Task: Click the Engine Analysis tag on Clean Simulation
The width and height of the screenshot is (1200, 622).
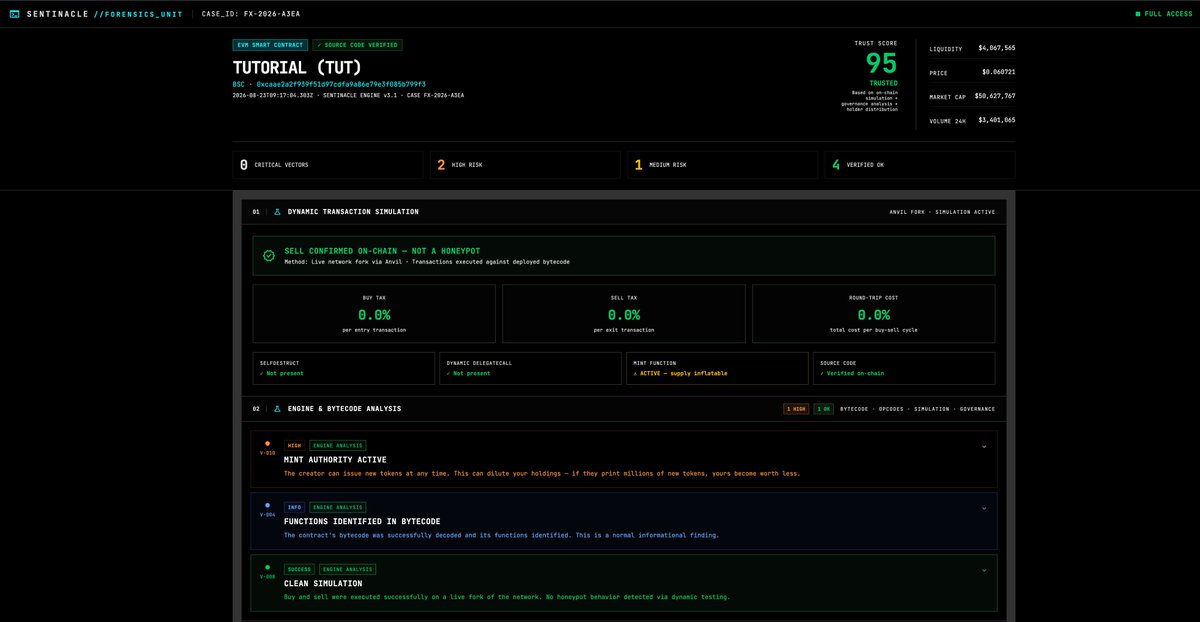Action: (x=348, y=570)
